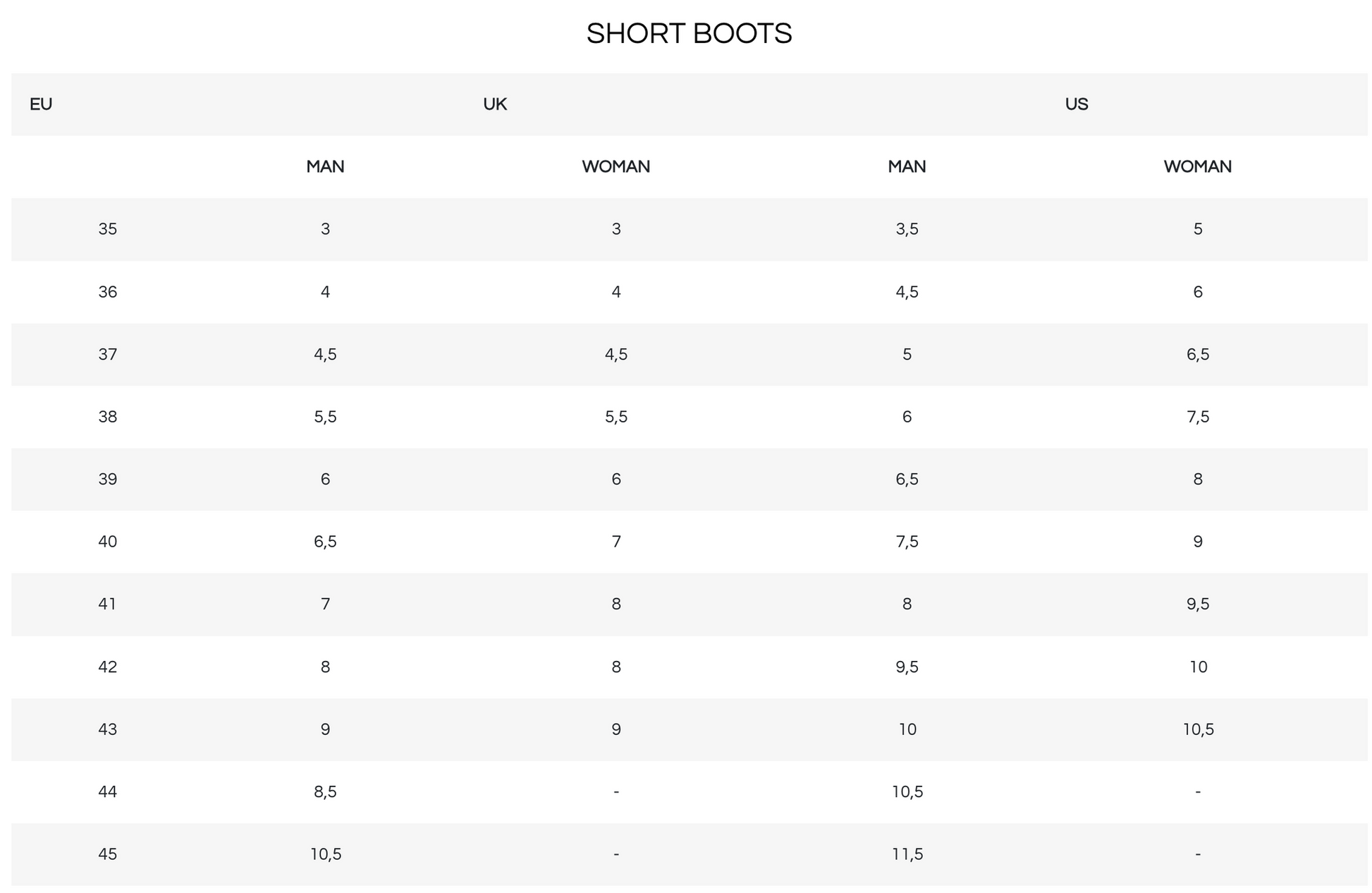The width and height of the screenshot is (1372, 893).
Task: Select the EU size 41 row label
Action: click(x=108, y=604)
